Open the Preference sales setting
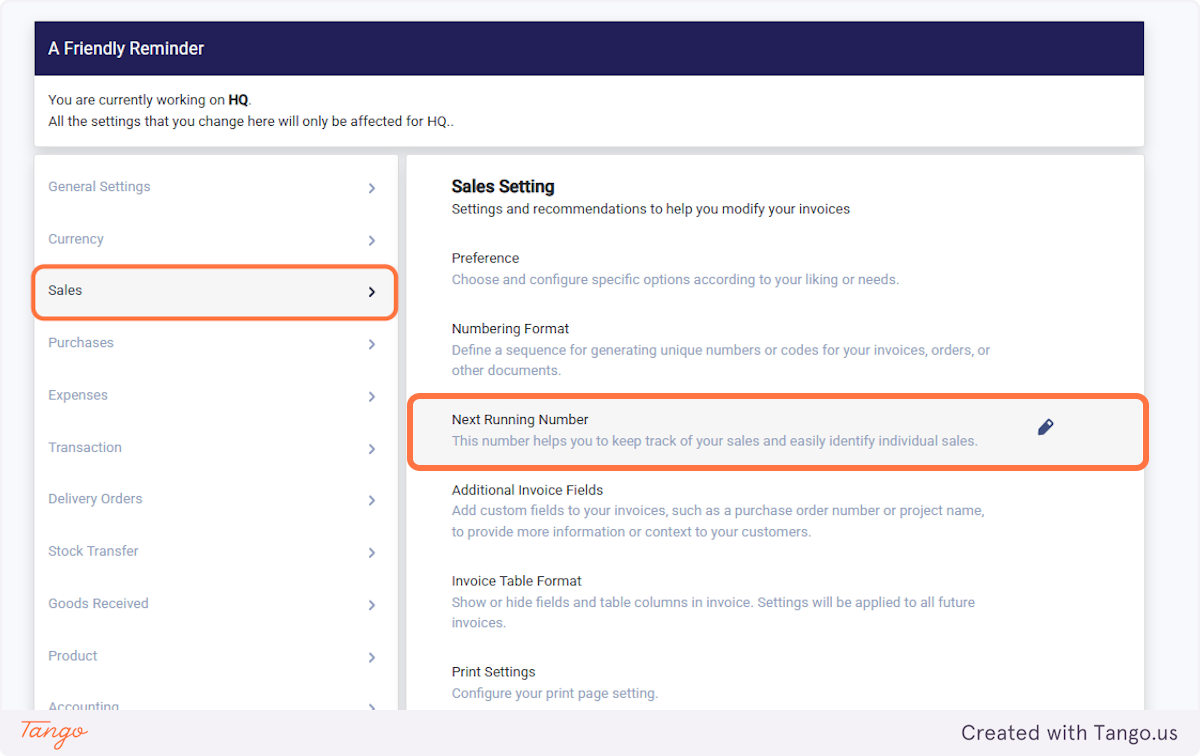Screen dimensions: 1200x756 point(775,269)
